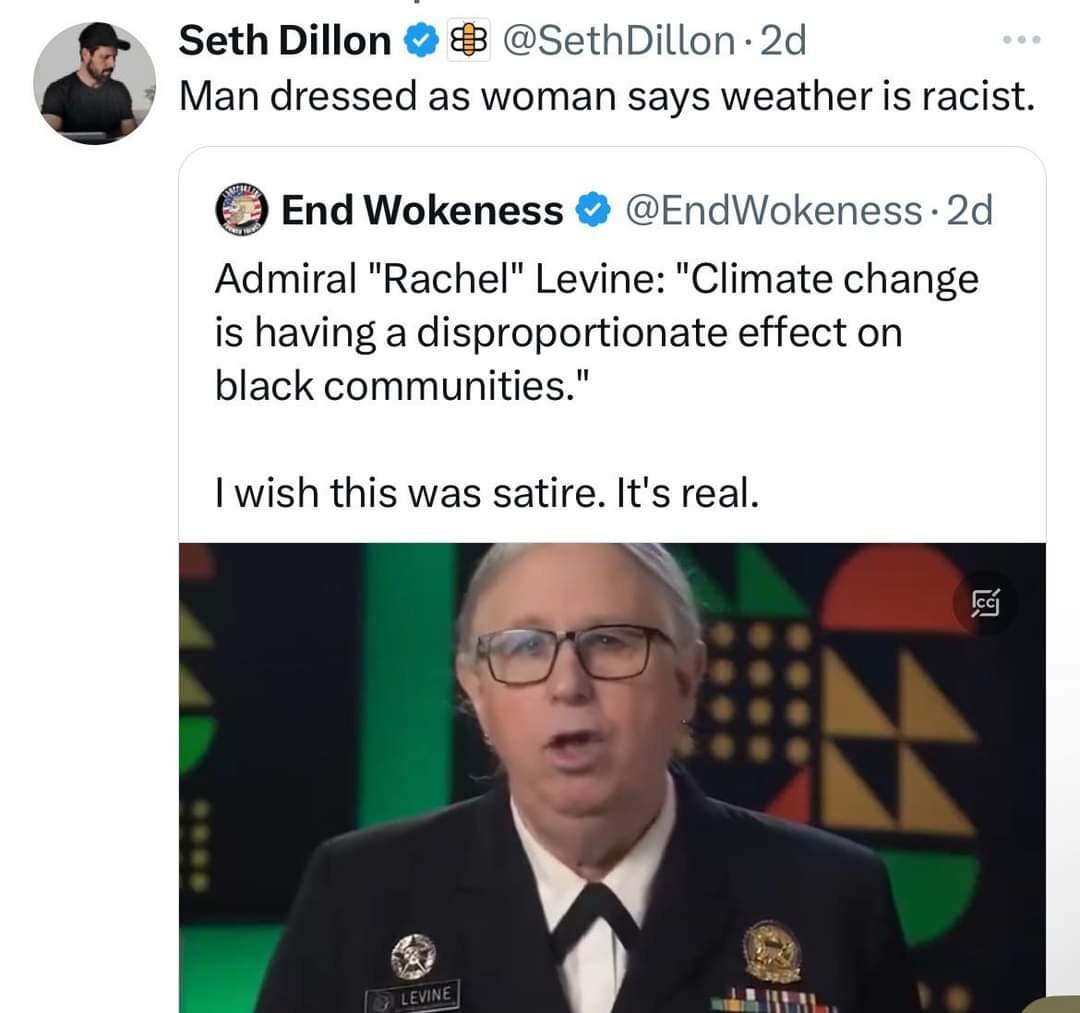The width and height of the screenshot is (1080, 1013).
Task: Play the embedded Levine video
Action: coord(612,777)
